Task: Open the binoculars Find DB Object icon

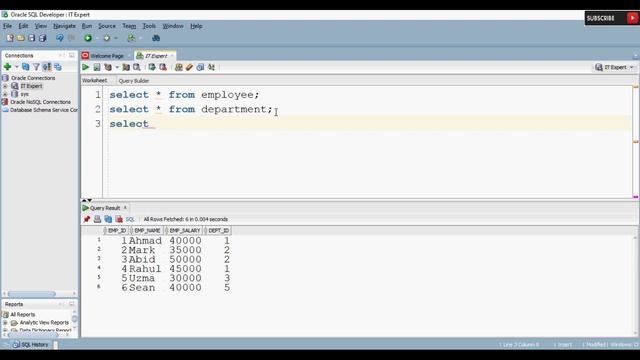Action: coord(156,38)
